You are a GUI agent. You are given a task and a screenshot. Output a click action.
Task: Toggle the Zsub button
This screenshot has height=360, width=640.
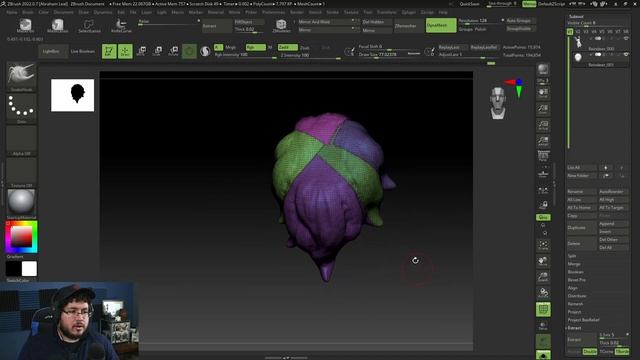(304, 47)
